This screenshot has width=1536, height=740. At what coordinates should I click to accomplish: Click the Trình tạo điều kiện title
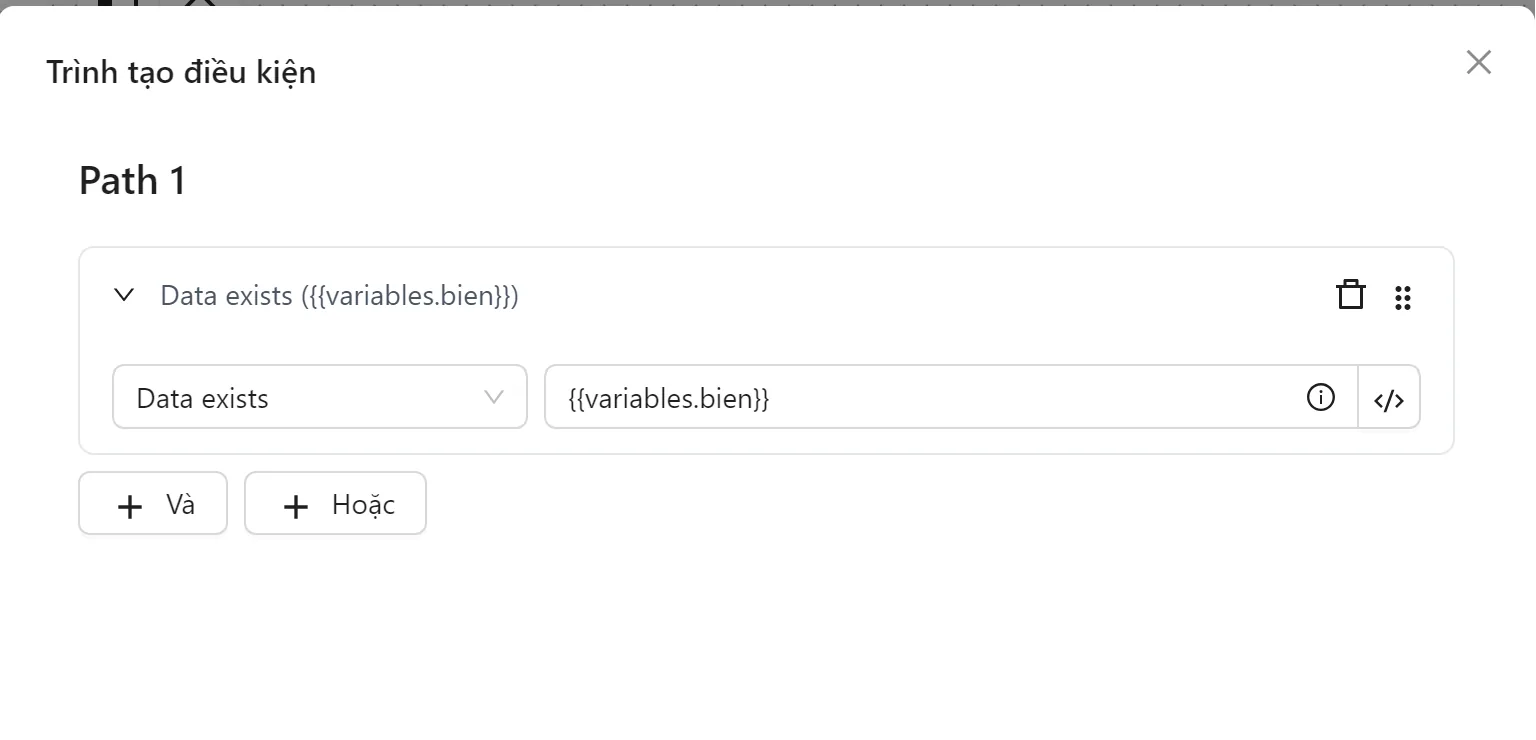click(181, 72)
